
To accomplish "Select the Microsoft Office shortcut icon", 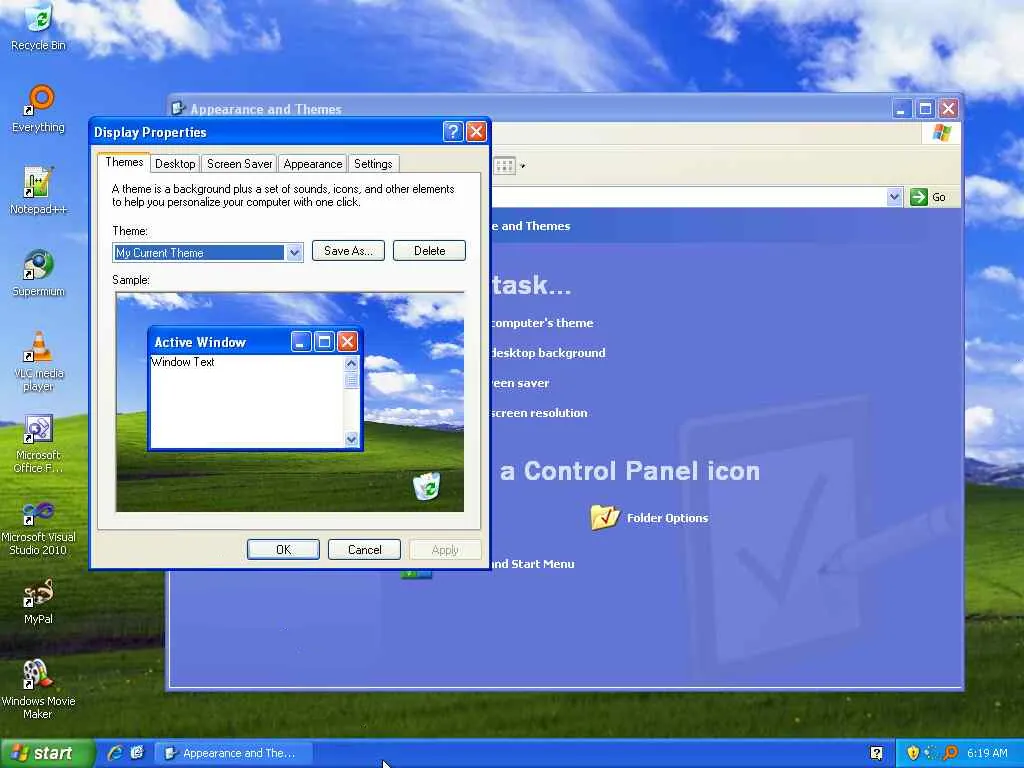I will pos(39,444).
